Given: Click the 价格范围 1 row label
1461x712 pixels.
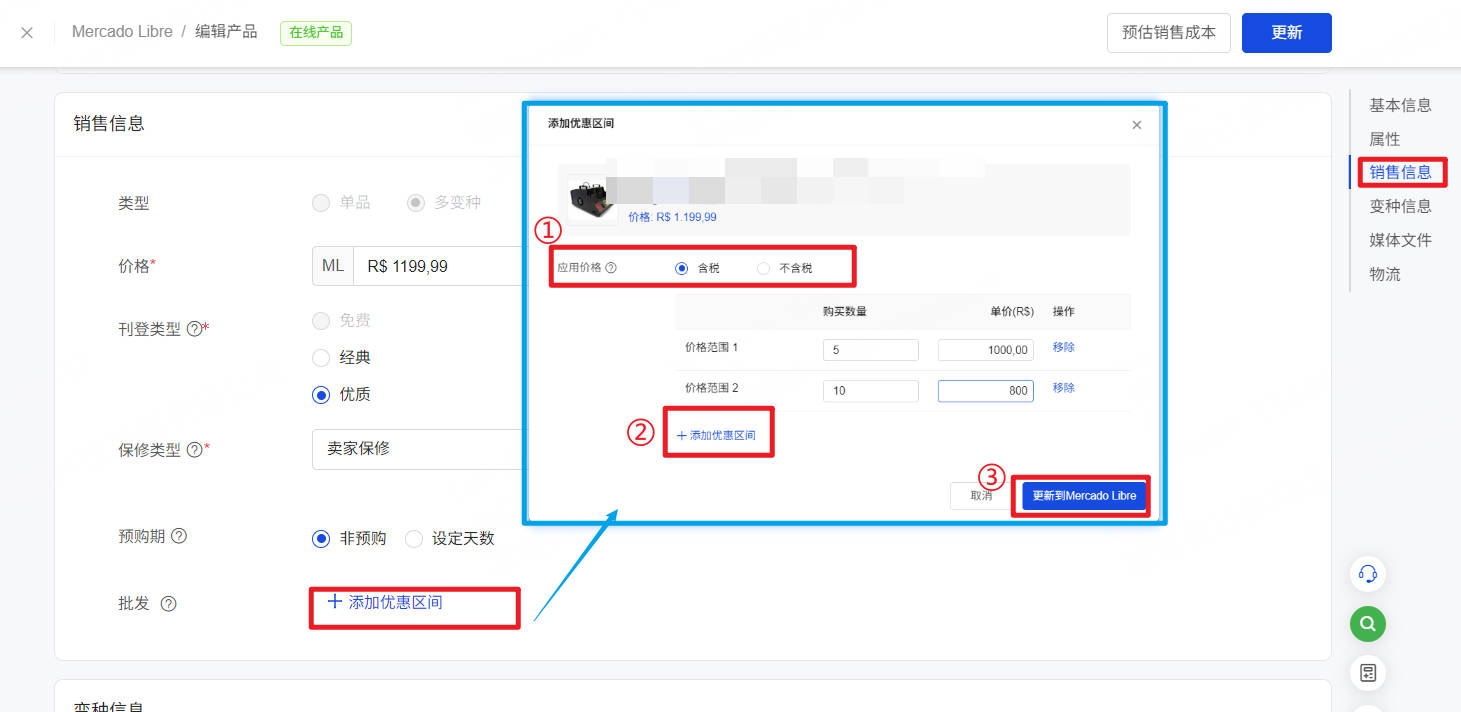Looking at the screenshot, I should (x=711, y=347).
